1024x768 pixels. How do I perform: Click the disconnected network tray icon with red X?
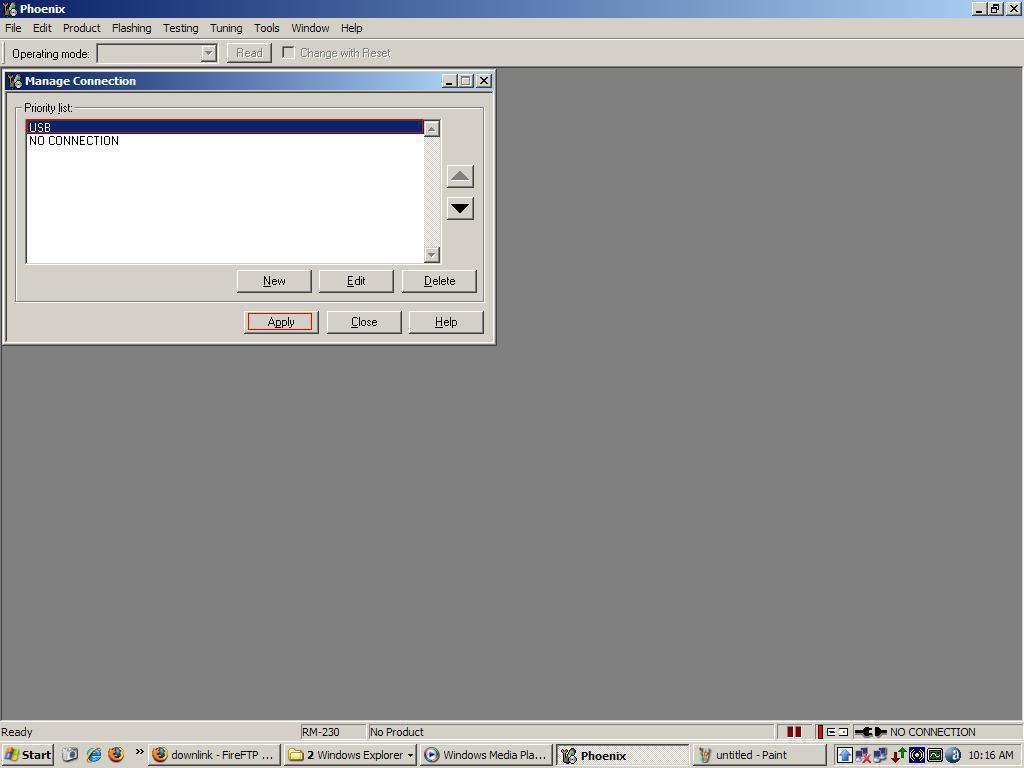click(x=863, y=756)
